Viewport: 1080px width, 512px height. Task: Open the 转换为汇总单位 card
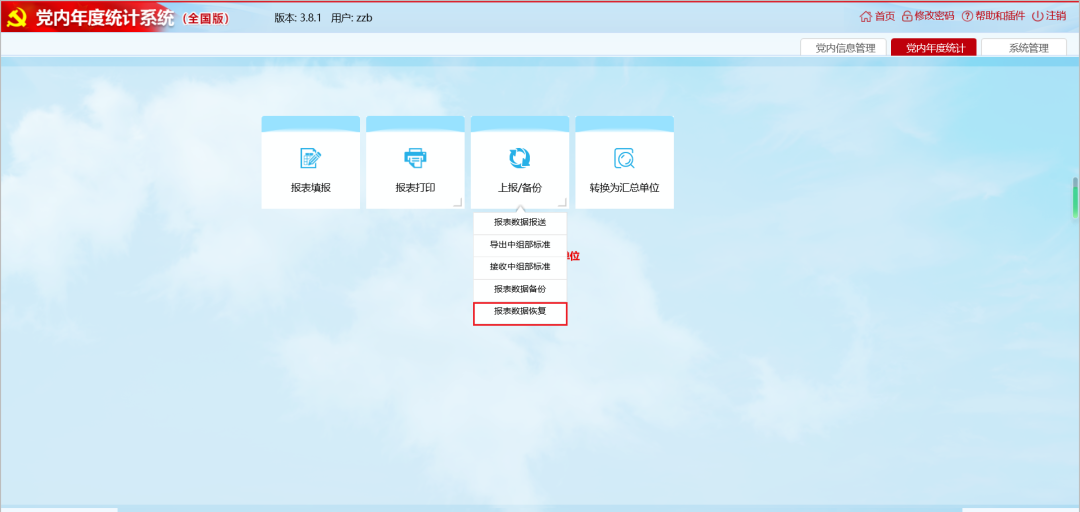pyautogui.click(x=625, y=163)
